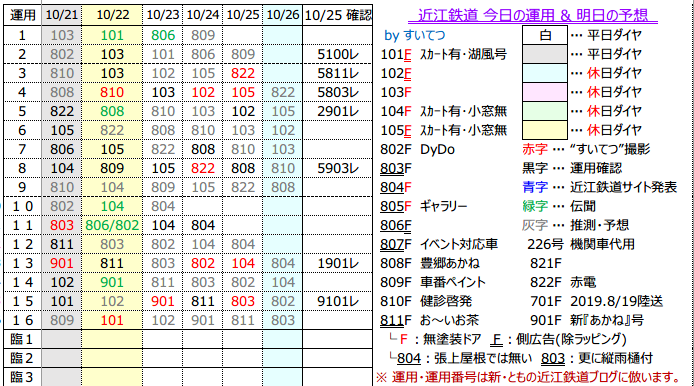Click the 1901レ confirmation cell
Viewport: 694px width, 386px height.
(338, 263)
